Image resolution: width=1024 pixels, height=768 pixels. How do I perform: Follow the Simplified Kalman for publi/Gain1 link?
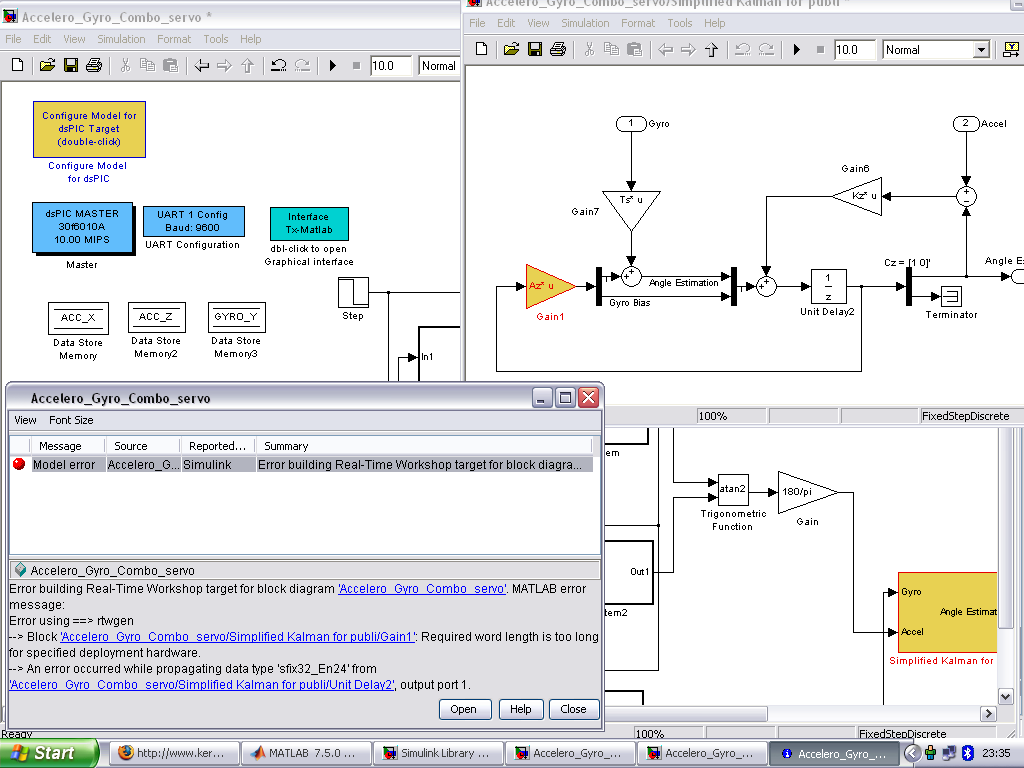pyautogui.click(x=238, y=637)
